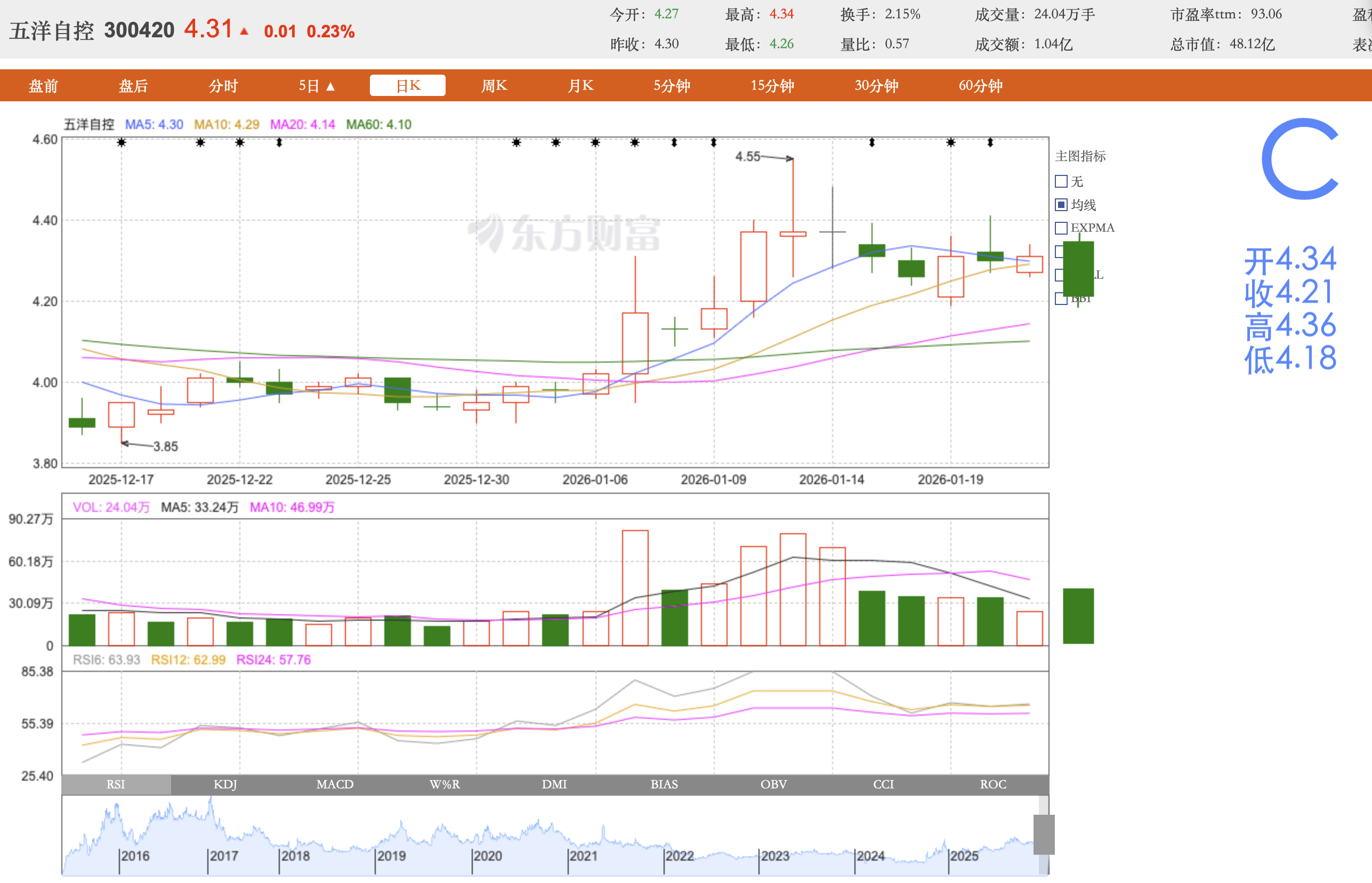Select the BIAS indicator button
Image resolution: width=1372 pixels, height=883 pixels.
pos(664,784)
